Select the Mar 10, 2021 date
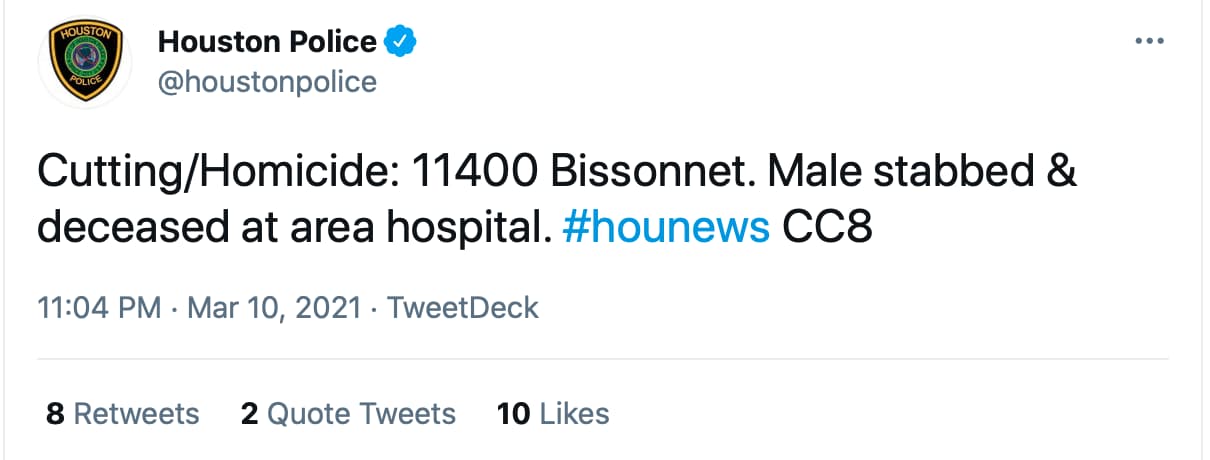This screenshot has width=1210, height=460. [271, 307]
